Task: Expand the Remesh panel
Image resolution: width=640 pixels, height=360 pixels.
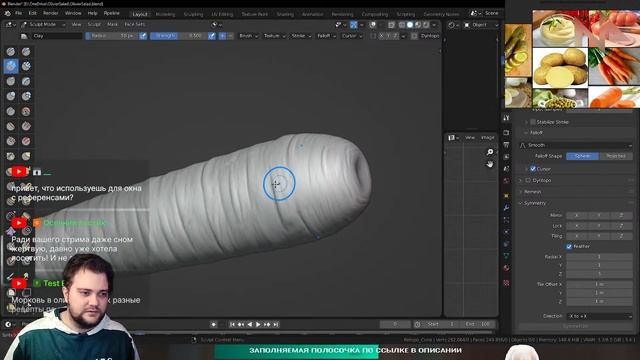Action: pyautogui.click(x=532, y=192)
